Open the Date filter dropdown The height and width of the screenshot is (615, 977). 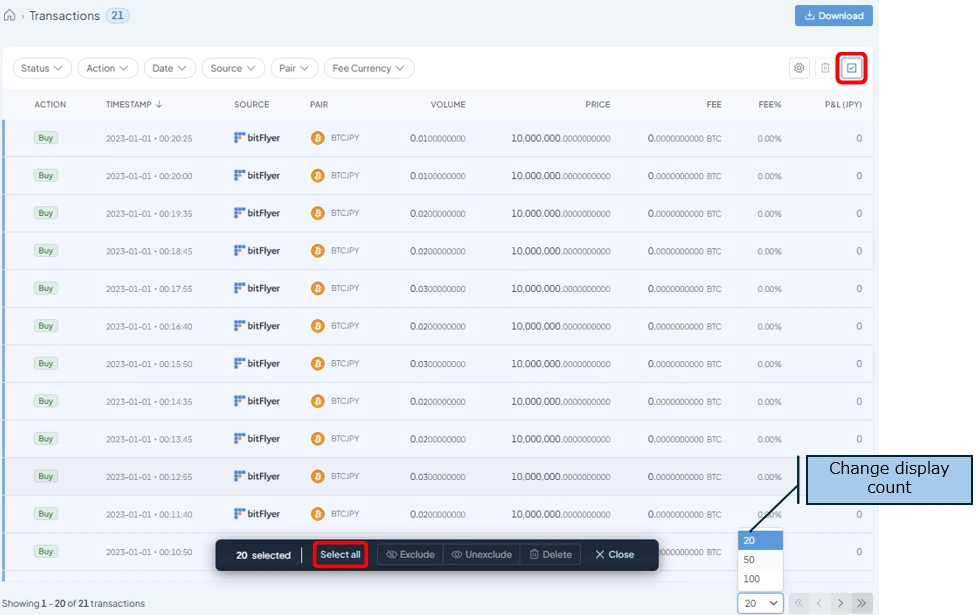click(x=169, y=68)
